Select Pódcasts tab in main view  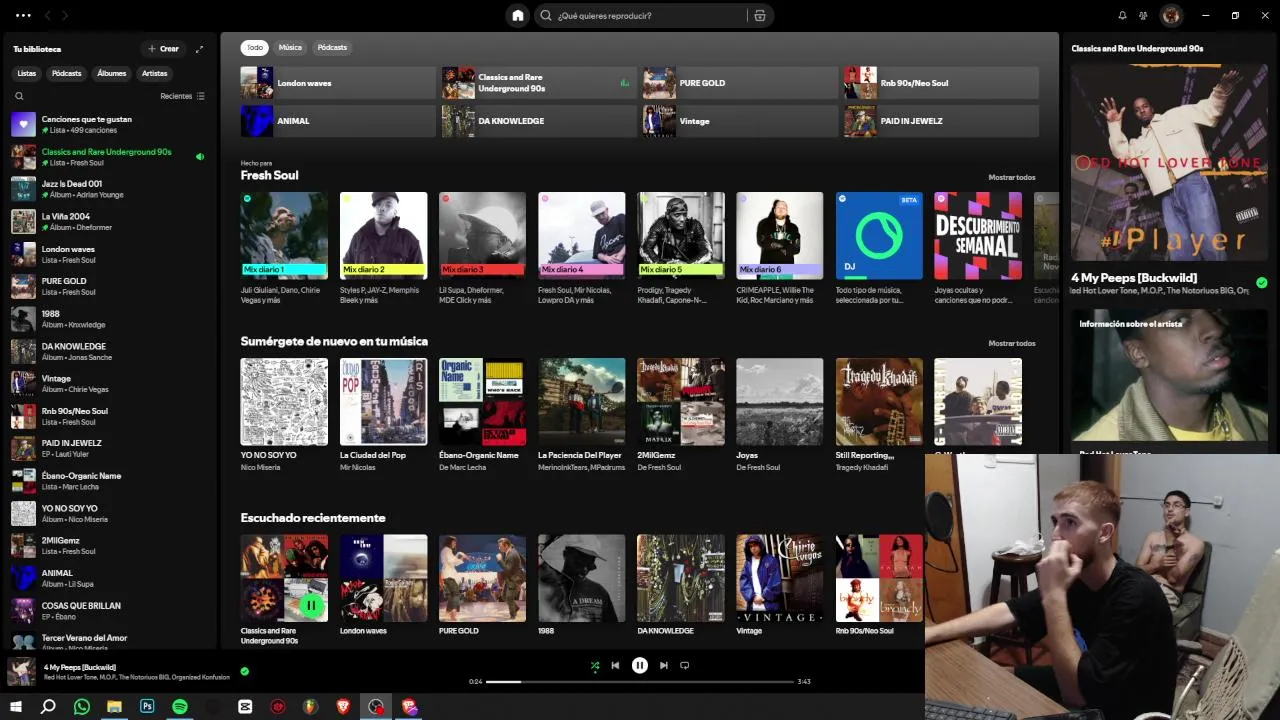(332, 47)
